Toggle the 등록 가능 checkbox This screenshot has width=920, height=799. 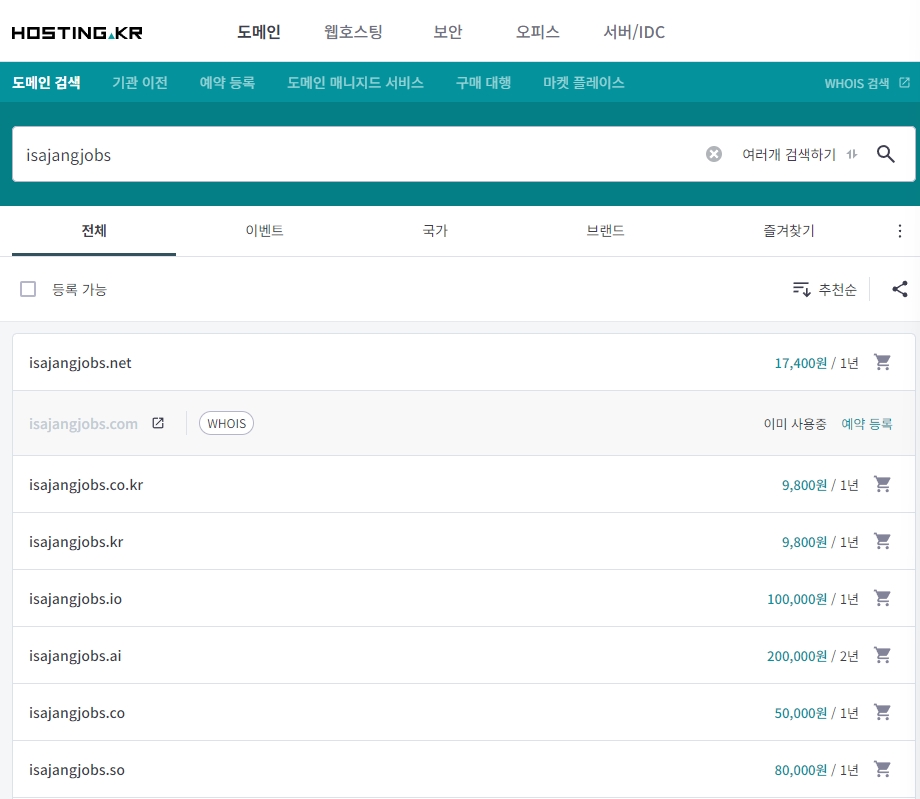click(x=28, y=289)
